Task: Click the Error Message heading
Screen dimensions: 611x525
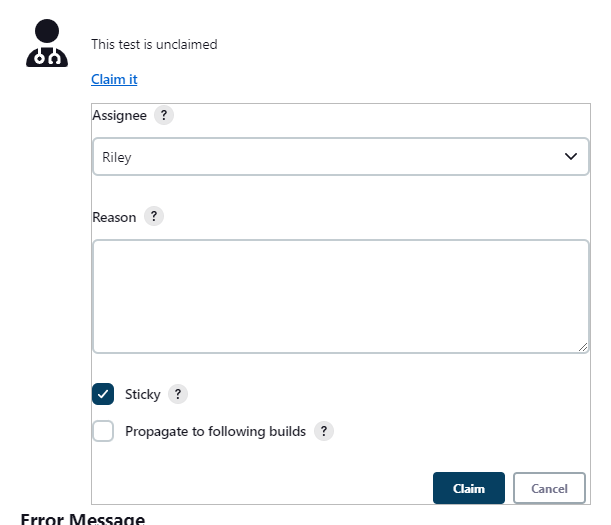Action: (x=82, y=519)
